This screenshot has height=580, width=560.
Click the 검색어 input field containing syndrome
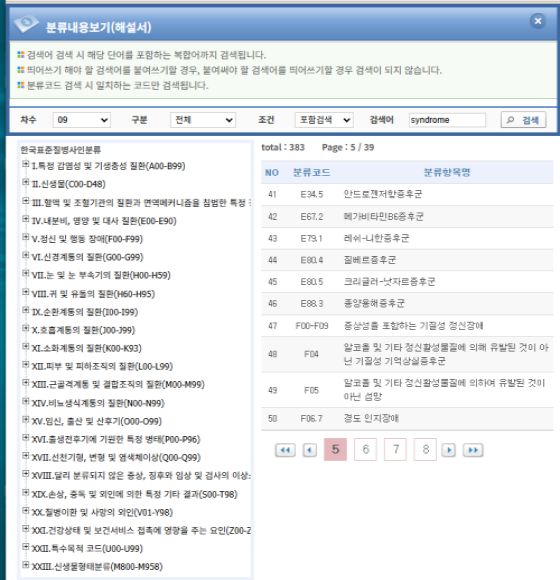[447, 120]
